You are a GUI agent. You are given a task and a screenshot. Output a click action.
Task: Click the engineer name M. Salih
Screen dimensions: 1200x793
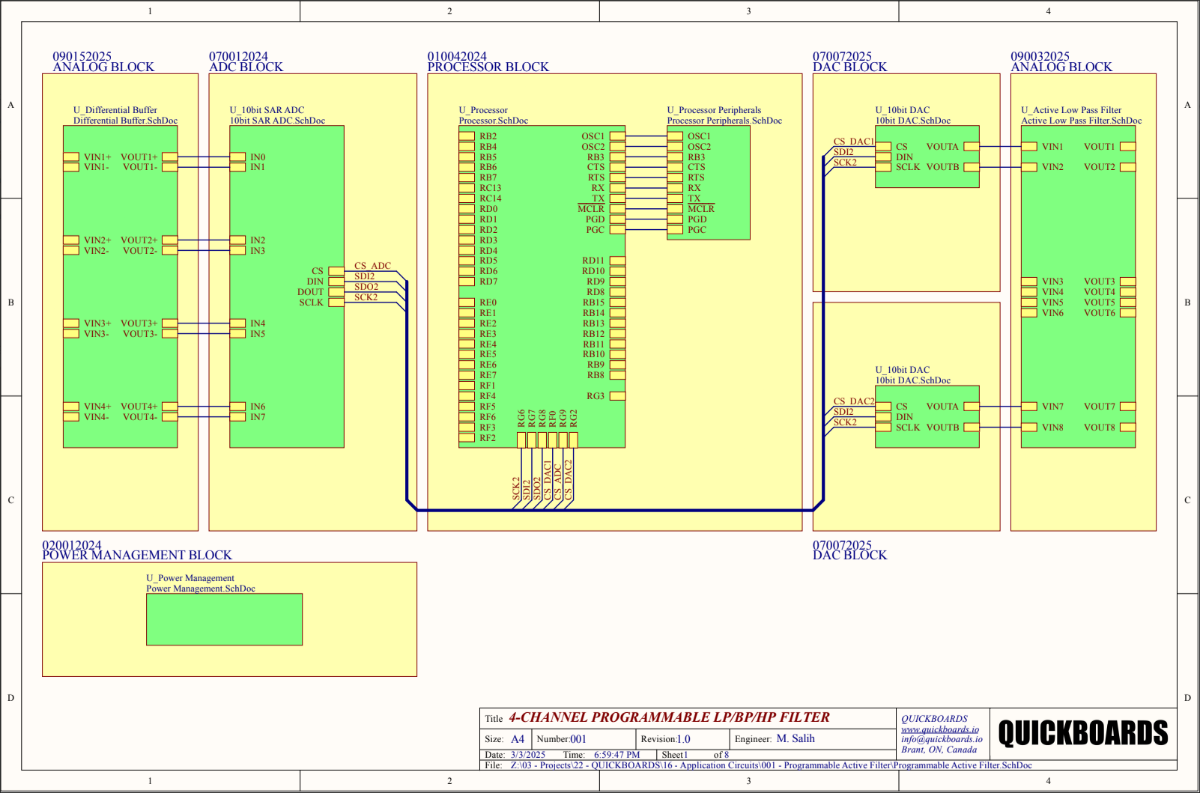(801, 739)
